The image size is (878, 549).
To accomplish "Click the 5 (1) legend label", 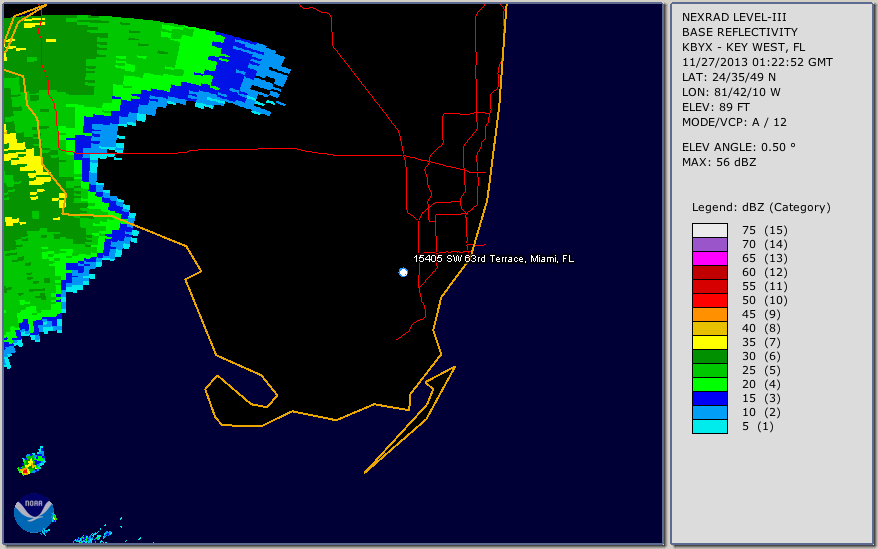I will 758,426.
